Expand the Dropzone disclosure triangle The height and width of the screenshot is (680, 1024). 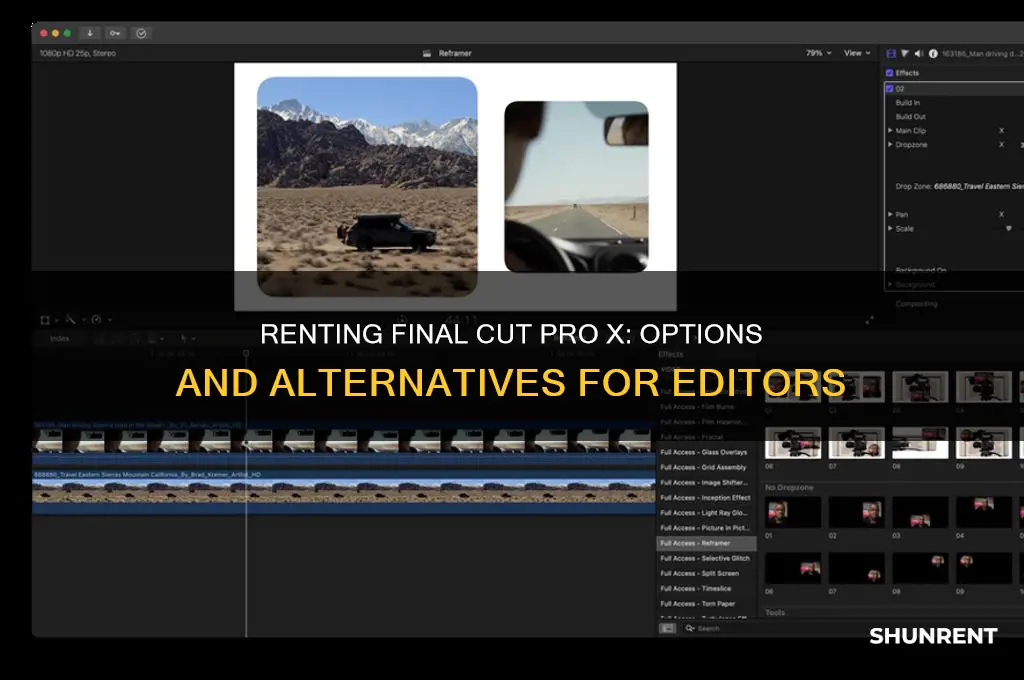[x=890, y=144]
